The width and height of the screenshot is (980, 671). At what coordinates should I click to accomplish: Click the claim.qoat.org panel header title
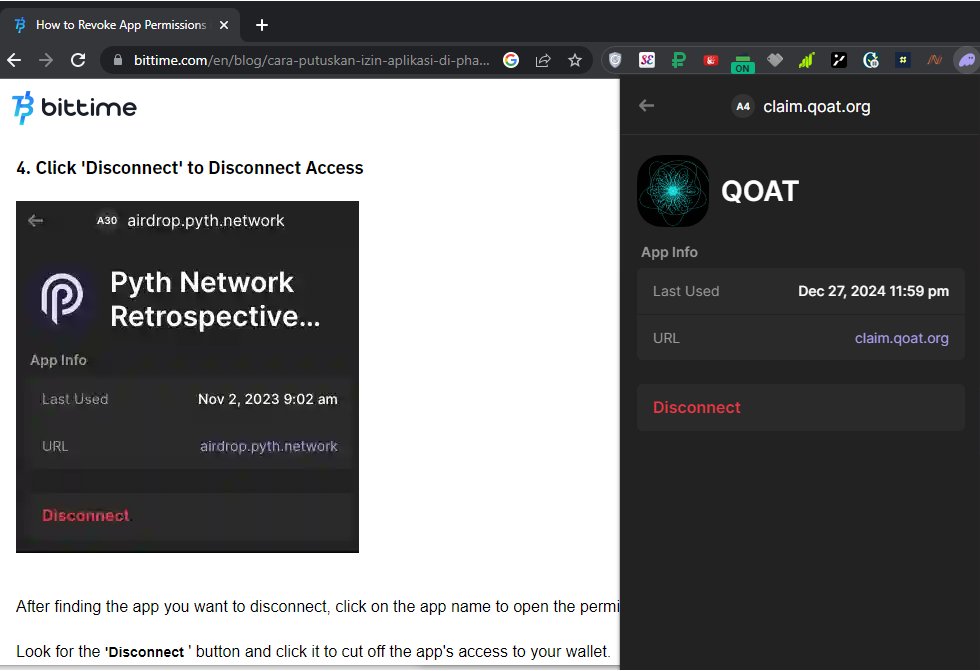tap(816, 106)
